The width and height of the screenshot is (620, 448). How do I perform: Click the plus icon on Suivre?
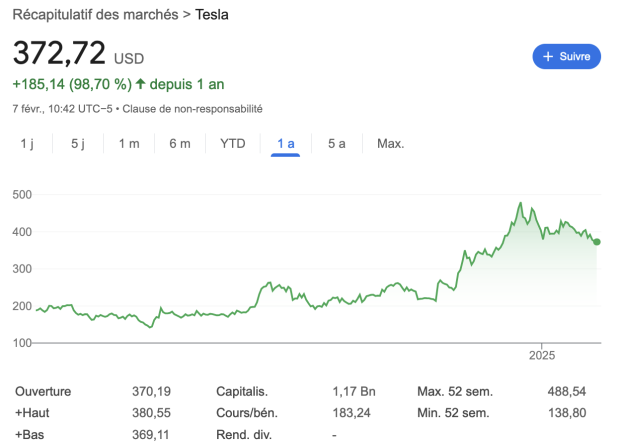[x=548, y=57]
